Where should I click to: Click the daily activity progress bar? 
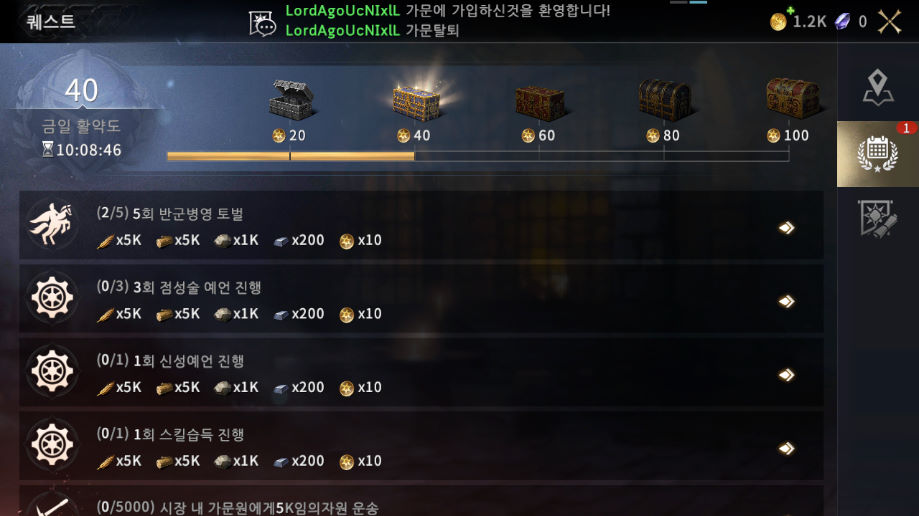478,156
